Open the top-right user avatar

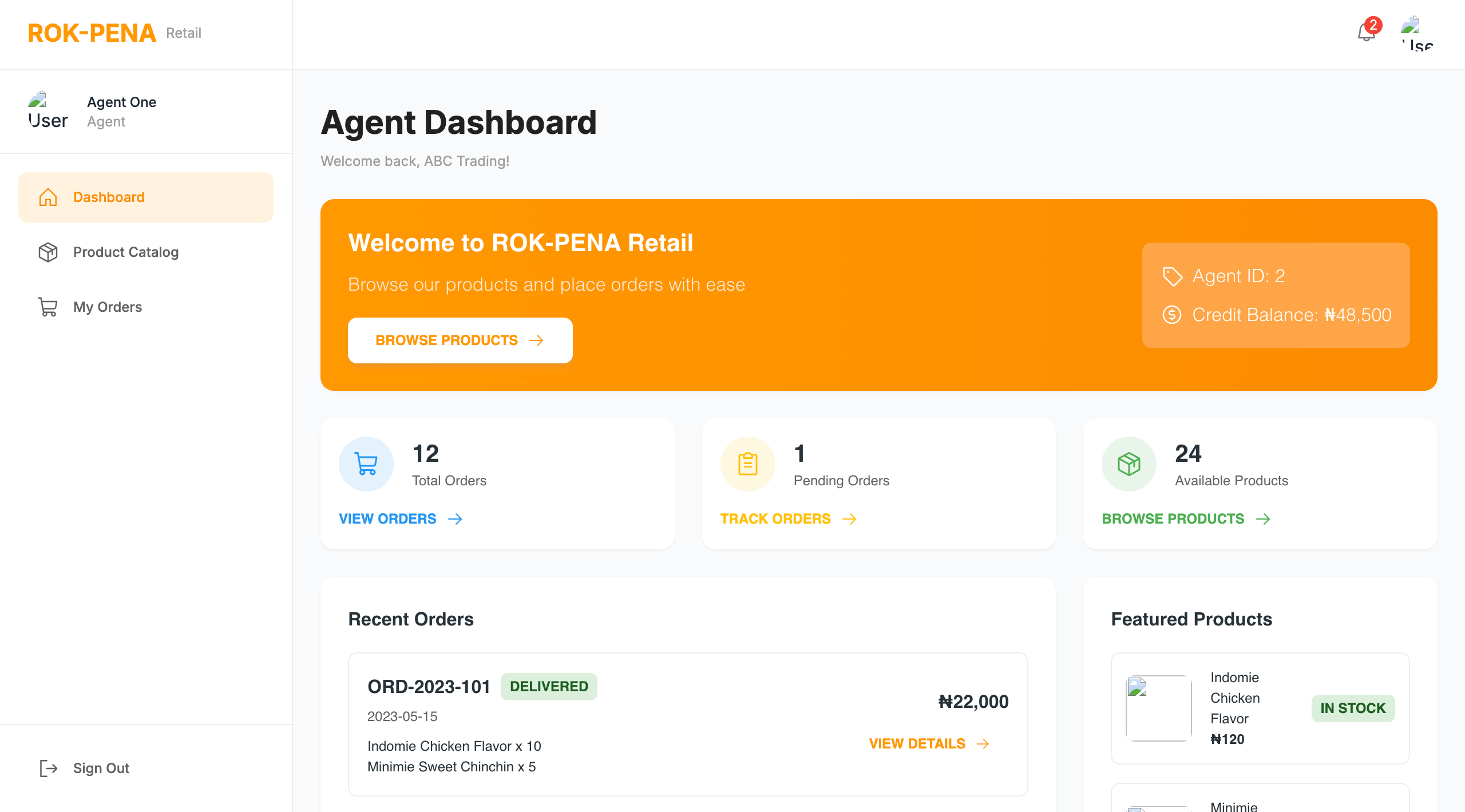tap(1417, 34)
